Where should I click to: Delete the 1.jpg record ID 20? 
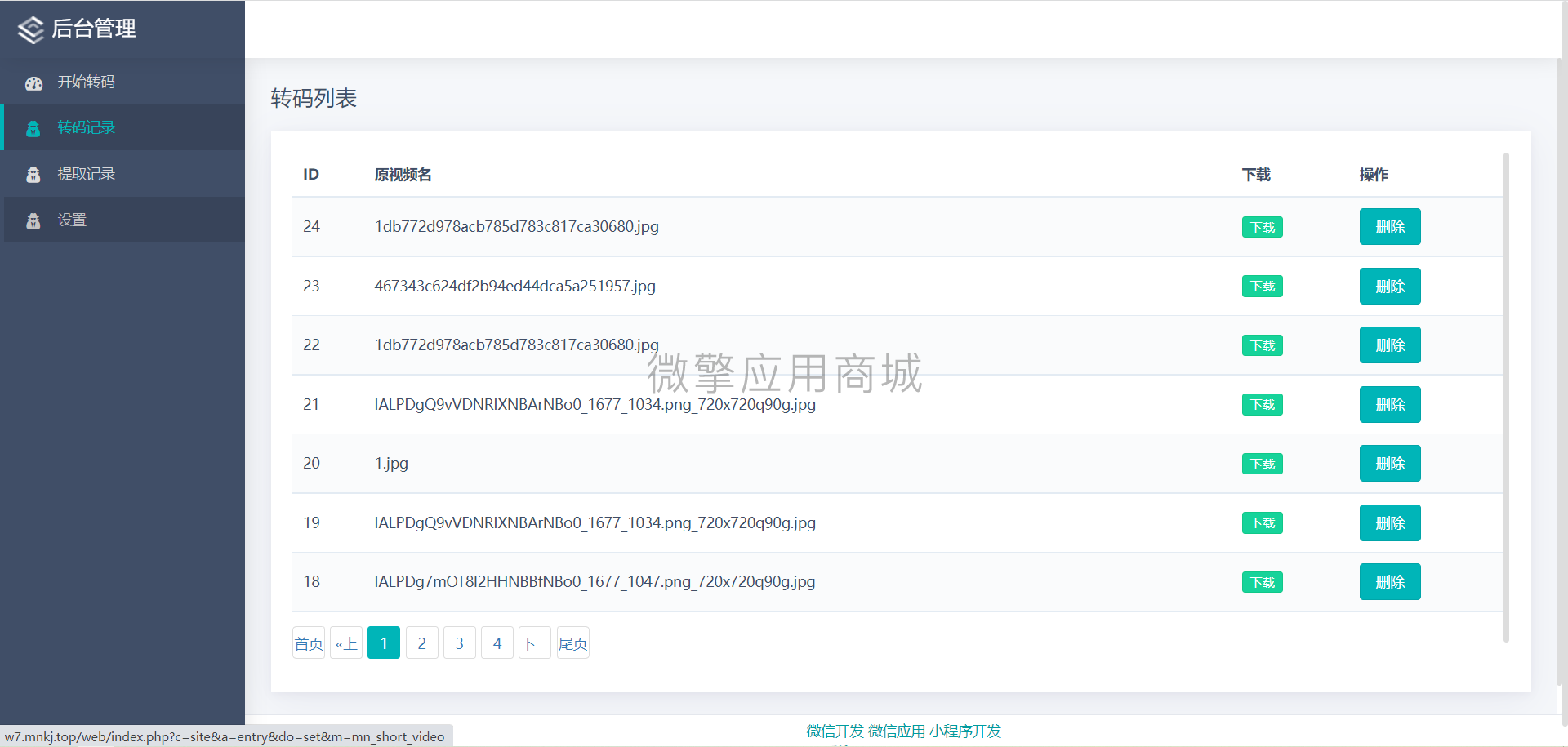(1390, 464)
